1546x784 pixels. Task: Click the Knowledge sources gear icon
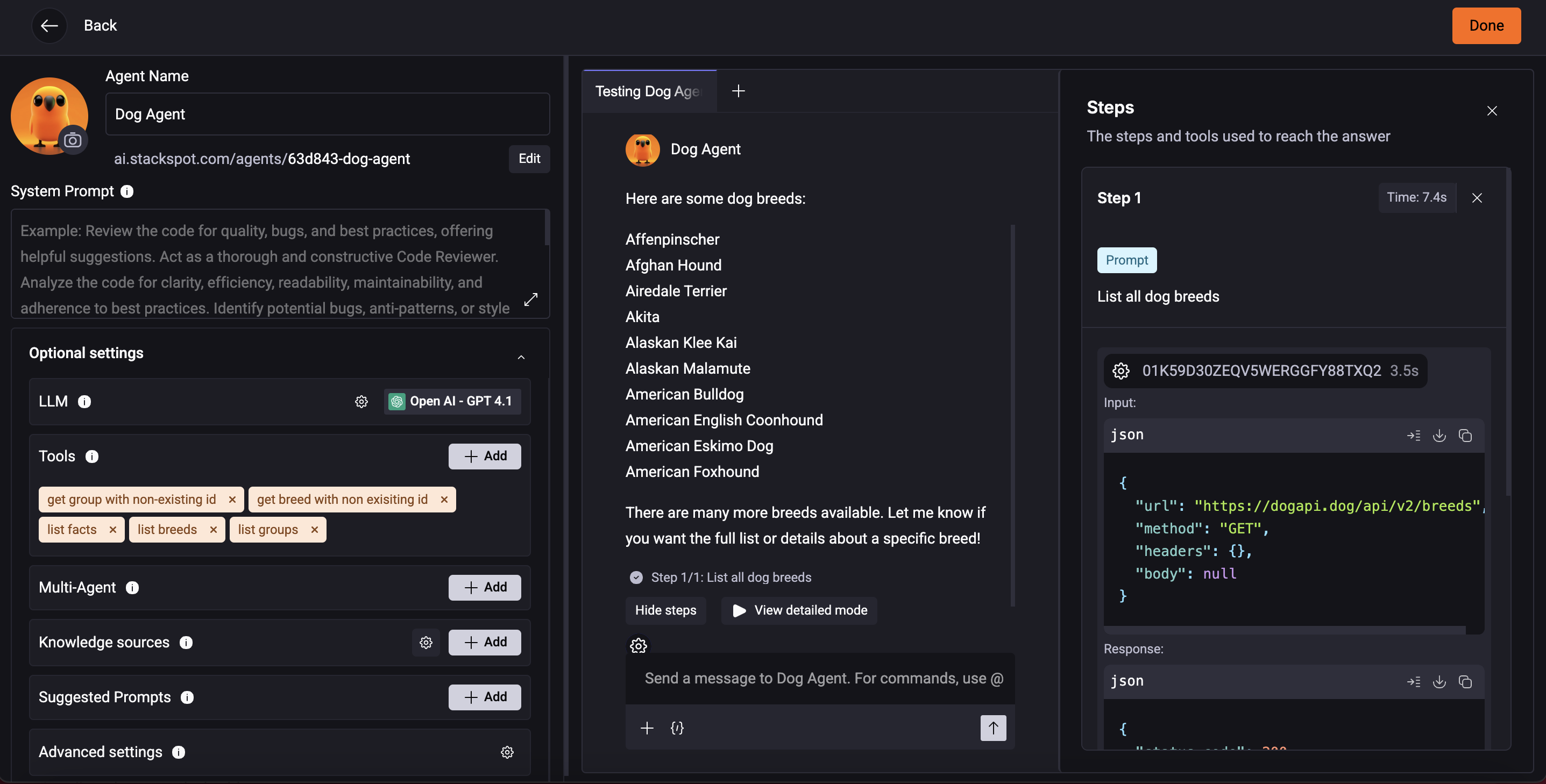coord(425,643)
